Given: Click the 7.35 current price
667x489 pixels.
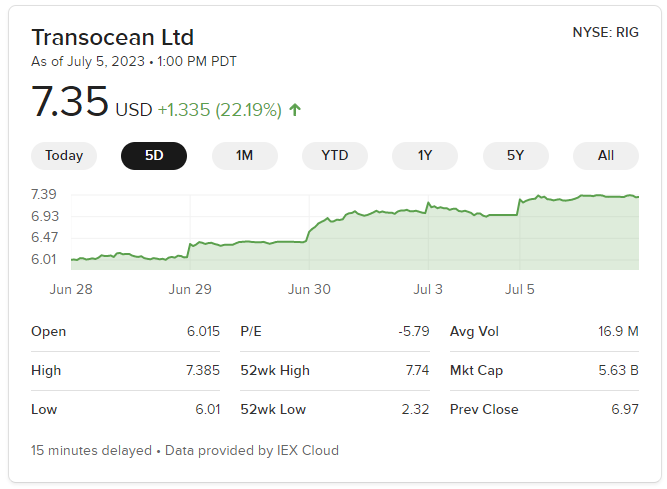Looking at the screenshot, I should [x=70, y=101].
